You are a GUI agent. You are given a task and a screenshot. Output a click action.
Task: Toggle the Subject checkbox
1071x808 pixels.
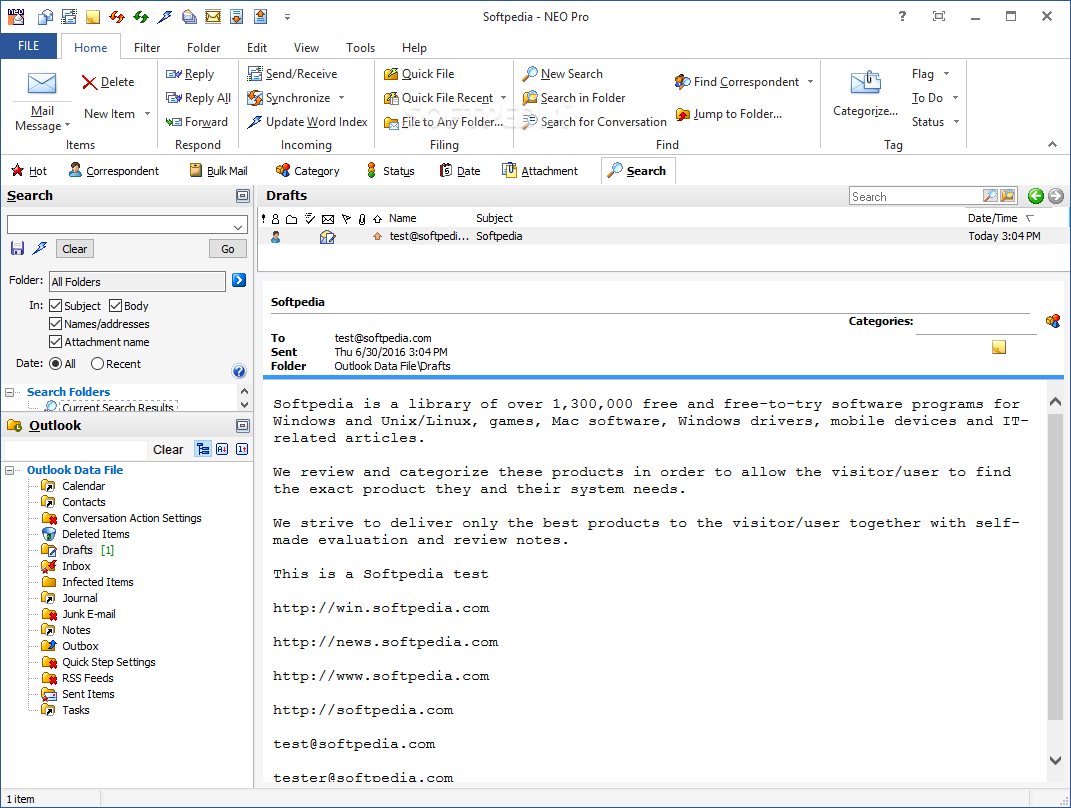coord(56,305)
